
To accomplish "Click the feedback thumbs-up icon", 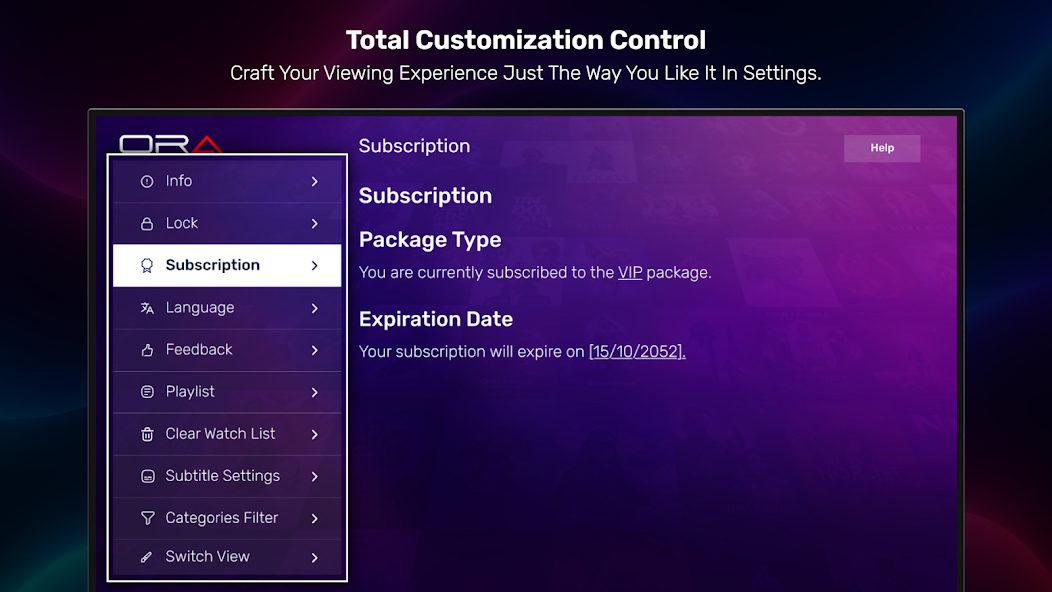I will (x=147, y=350).
